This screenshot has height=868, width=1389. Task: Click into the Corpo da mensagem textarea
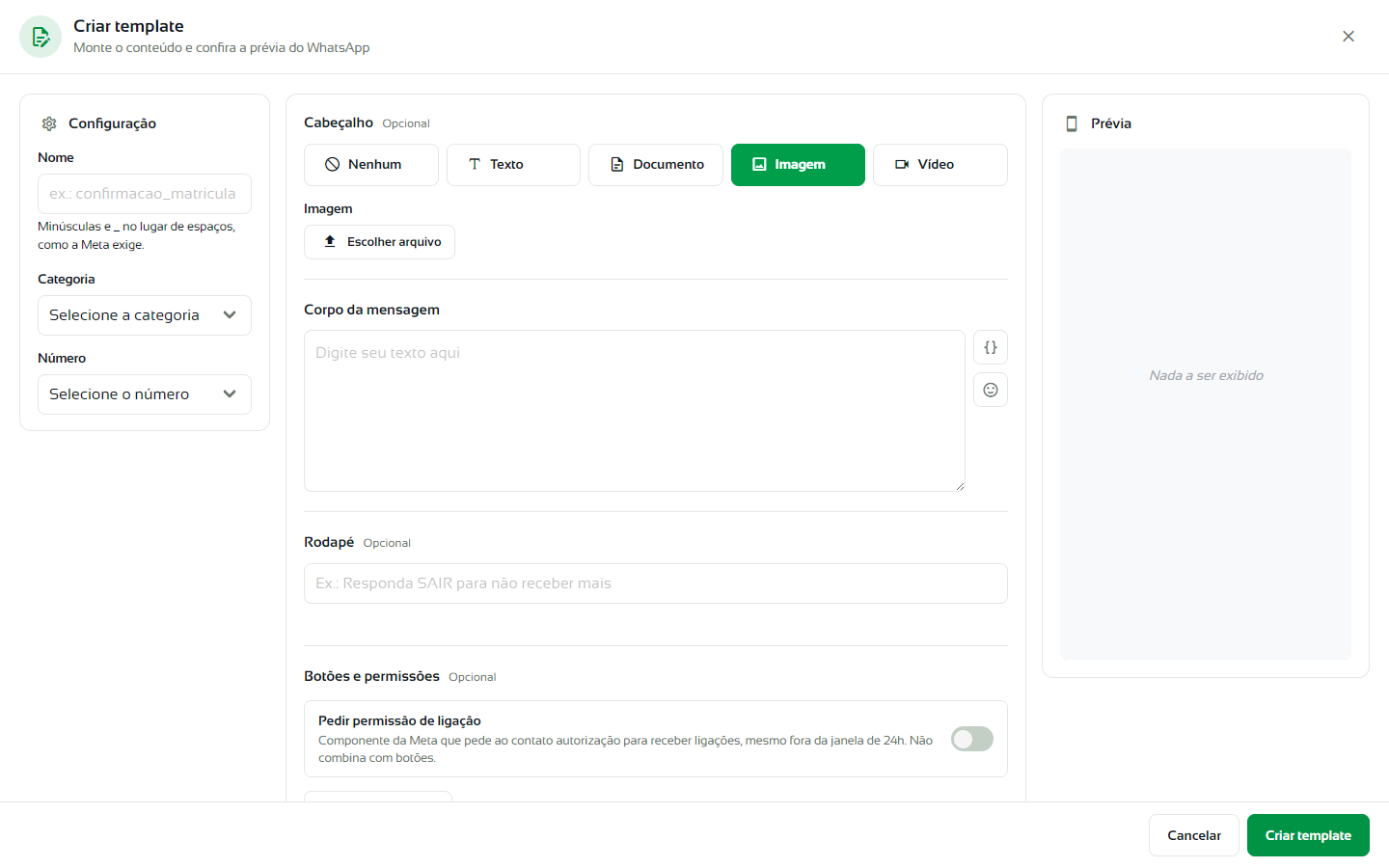[635, 411]
